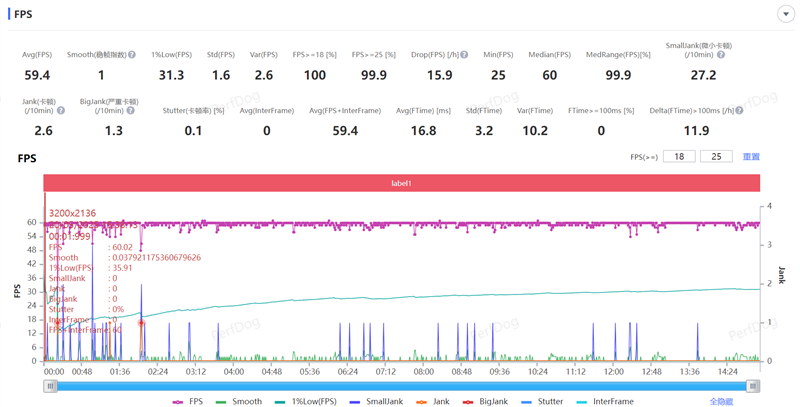This screenshot has height=407, width=800.
Task: Hide the BigJank legend series
Action: tap(485, 401)
